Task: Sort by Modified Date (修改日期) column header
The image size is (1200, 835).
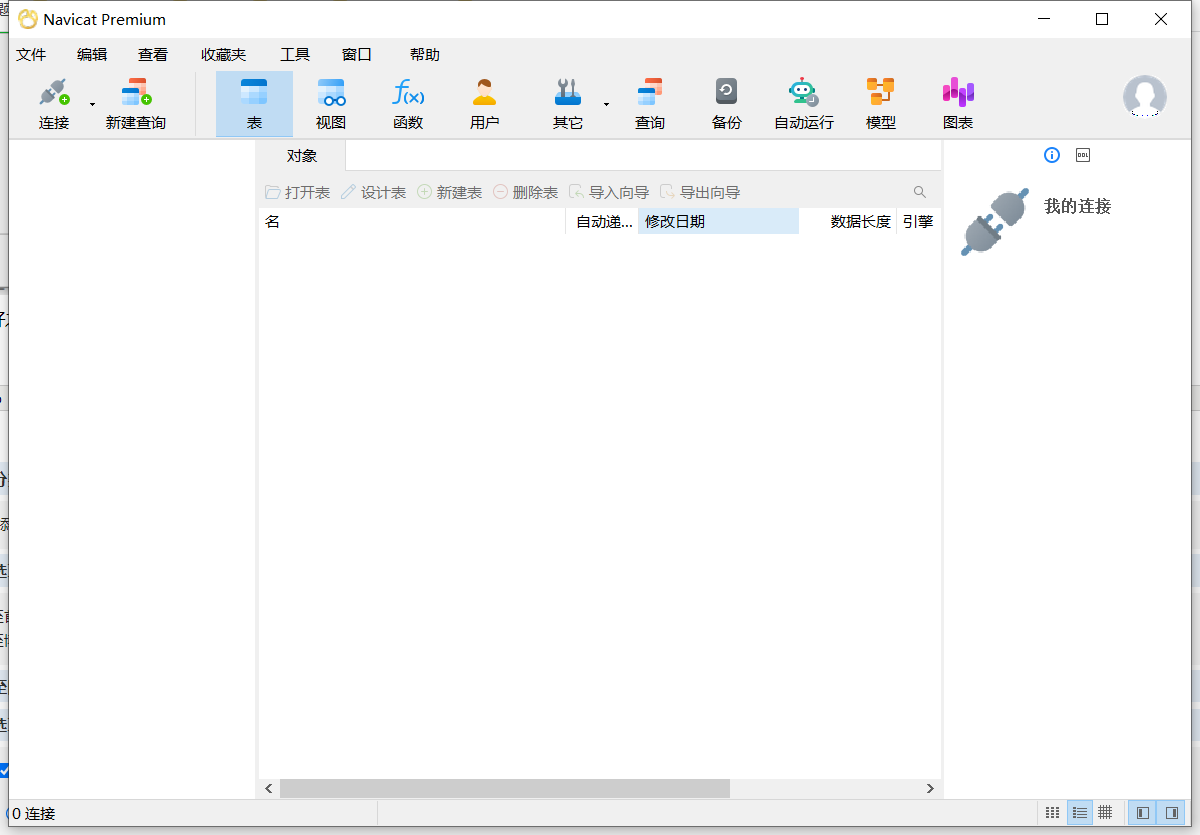Action: click(718, 222)
